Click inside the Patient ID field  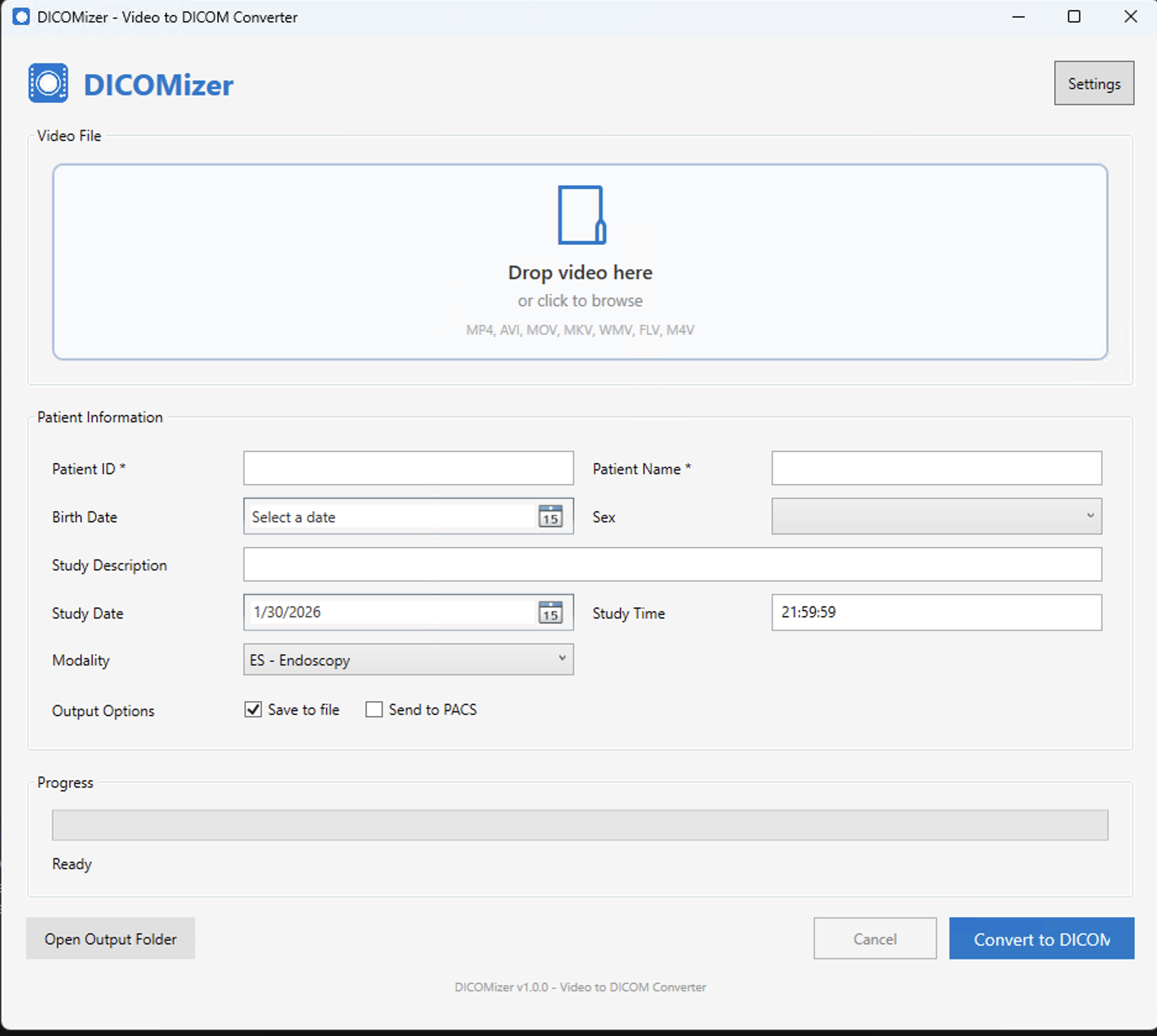[x=407, y=468]
